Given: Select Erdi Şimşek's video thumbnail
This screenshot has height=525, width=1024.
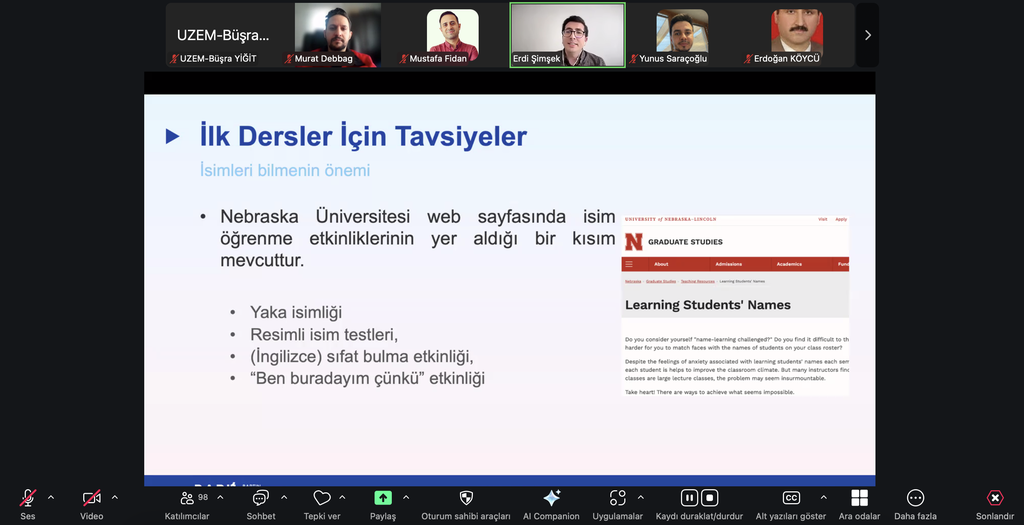Looking at the screenshot, I should pyautogui.click(x=567, y=35).
